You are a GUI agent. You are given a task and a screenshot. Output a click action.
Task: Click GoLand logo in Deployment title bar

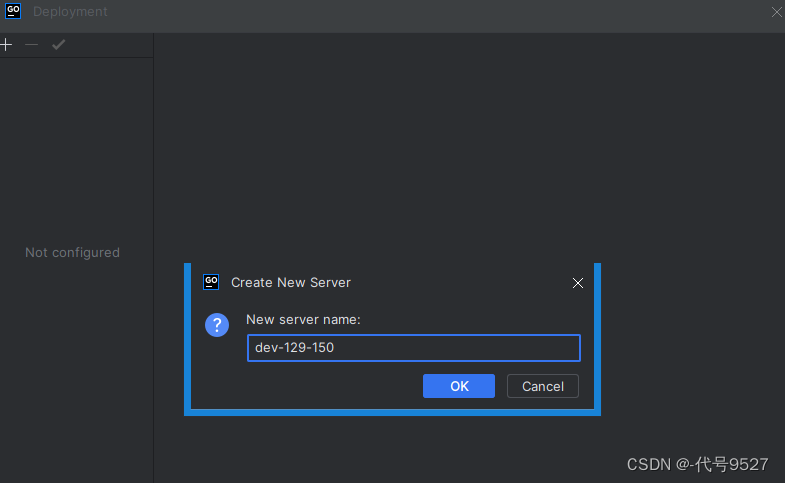click(x=13, y=11)
